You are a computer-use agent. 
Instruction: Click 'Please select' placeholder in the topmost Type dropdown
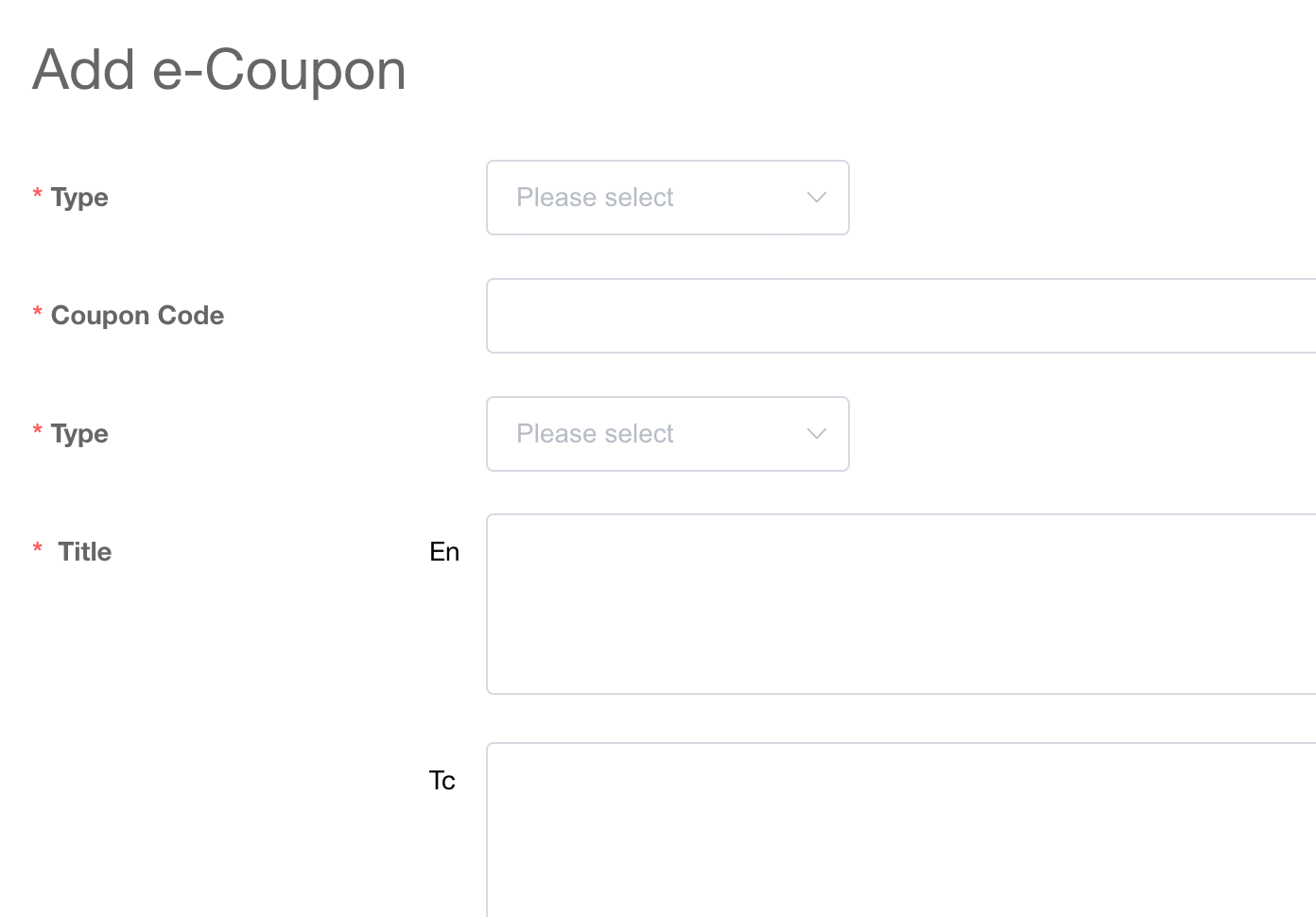(x=595, y=198)
